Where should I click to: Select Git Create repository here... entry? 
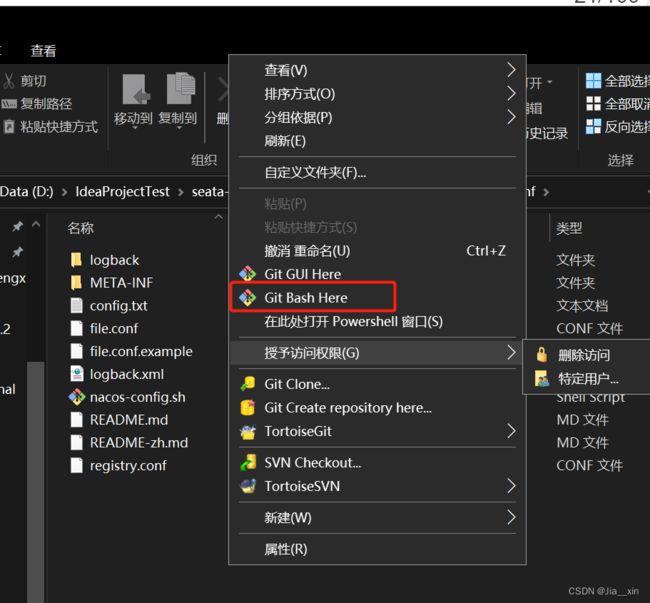pyautogui.click(x=376, y=408)
